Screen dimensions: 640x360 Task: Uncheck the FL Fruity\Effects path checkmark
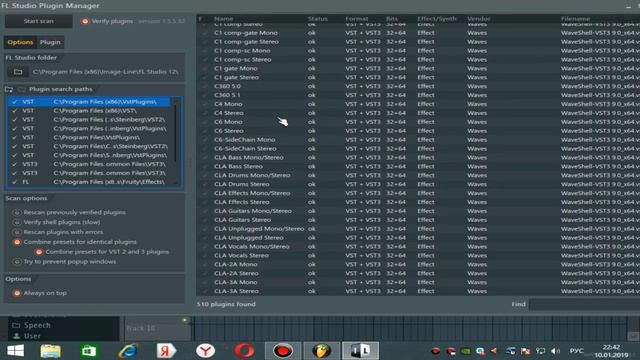tap(15, 182)
